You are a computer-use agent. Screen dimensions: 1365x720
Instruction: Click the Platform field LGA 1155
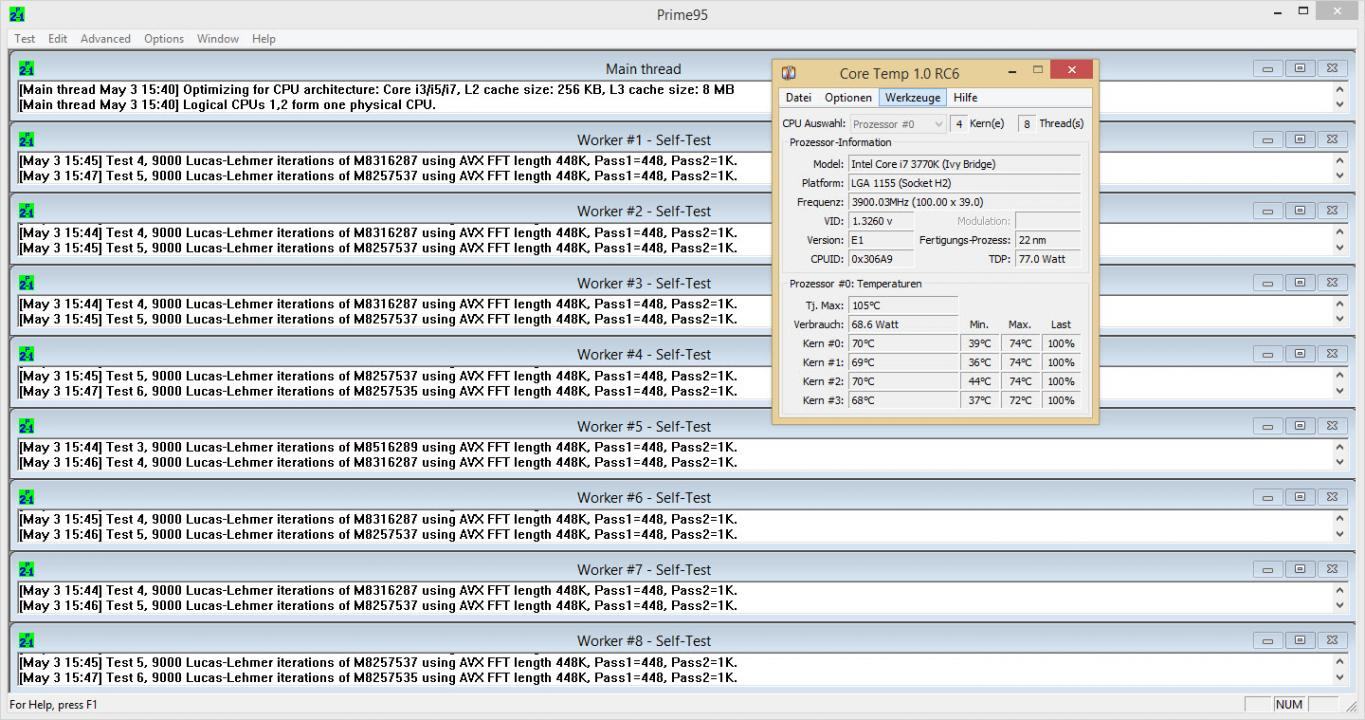click(x=964, y=183)
